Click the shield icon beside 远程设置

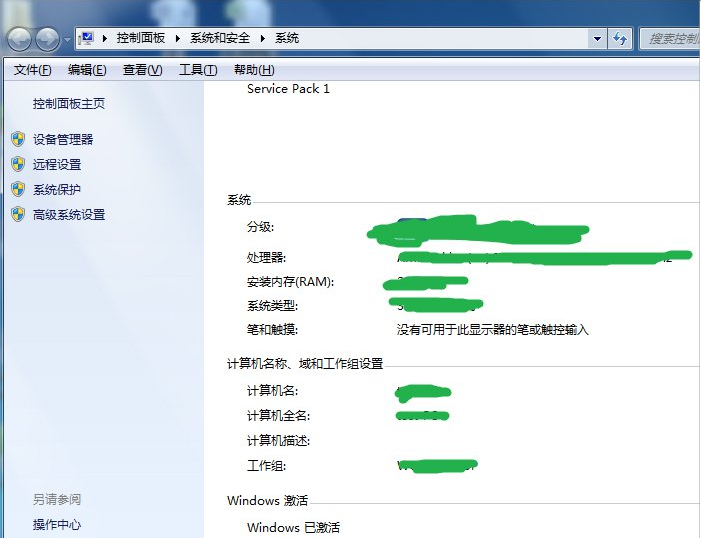coord(17,164)
